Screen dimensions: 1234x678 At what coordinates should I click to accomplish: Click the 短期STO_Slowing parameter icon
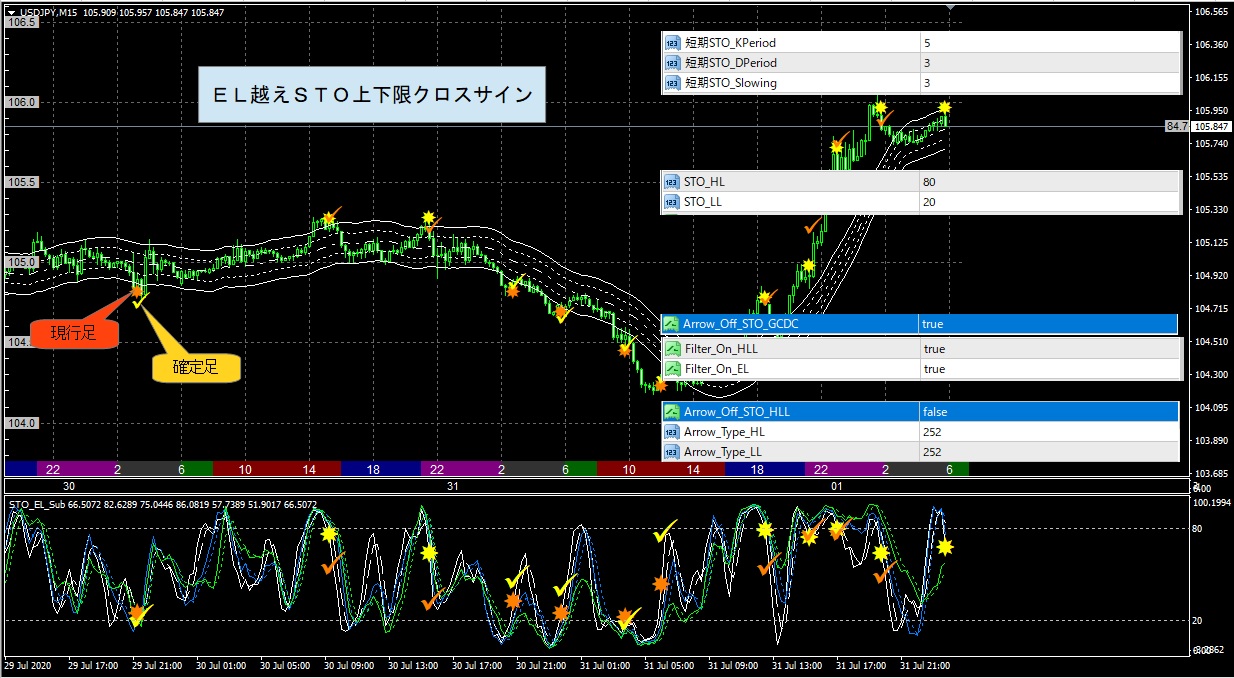tap(672, 83)
